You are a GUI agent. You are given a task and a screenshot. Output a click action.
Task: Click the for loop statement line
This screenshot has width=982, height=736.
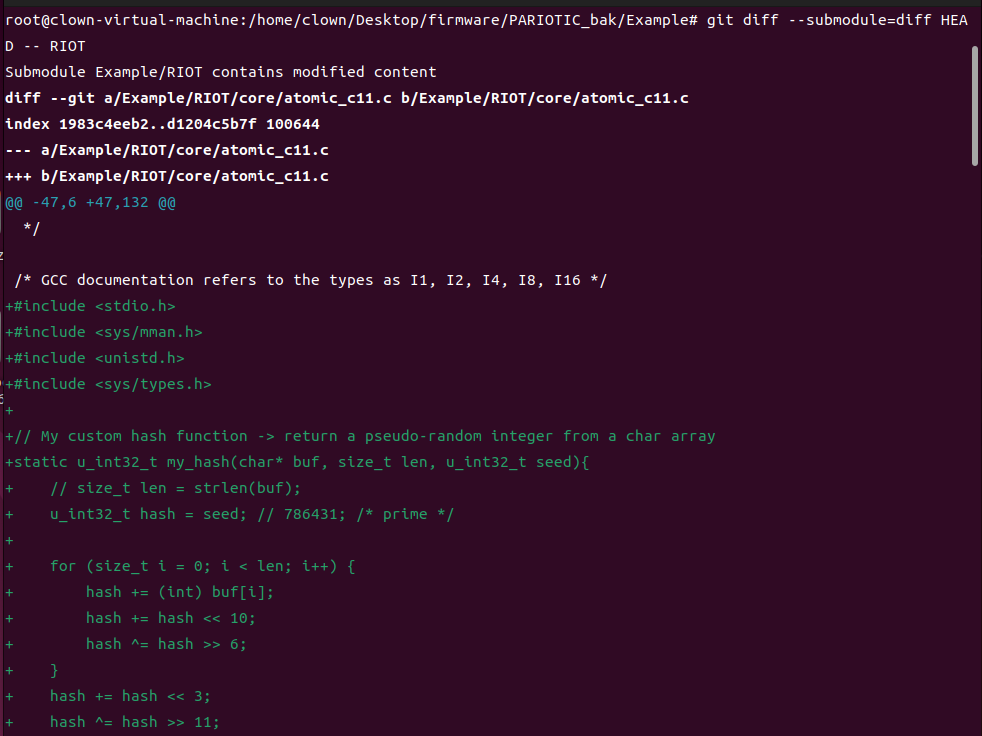(203, 566)
